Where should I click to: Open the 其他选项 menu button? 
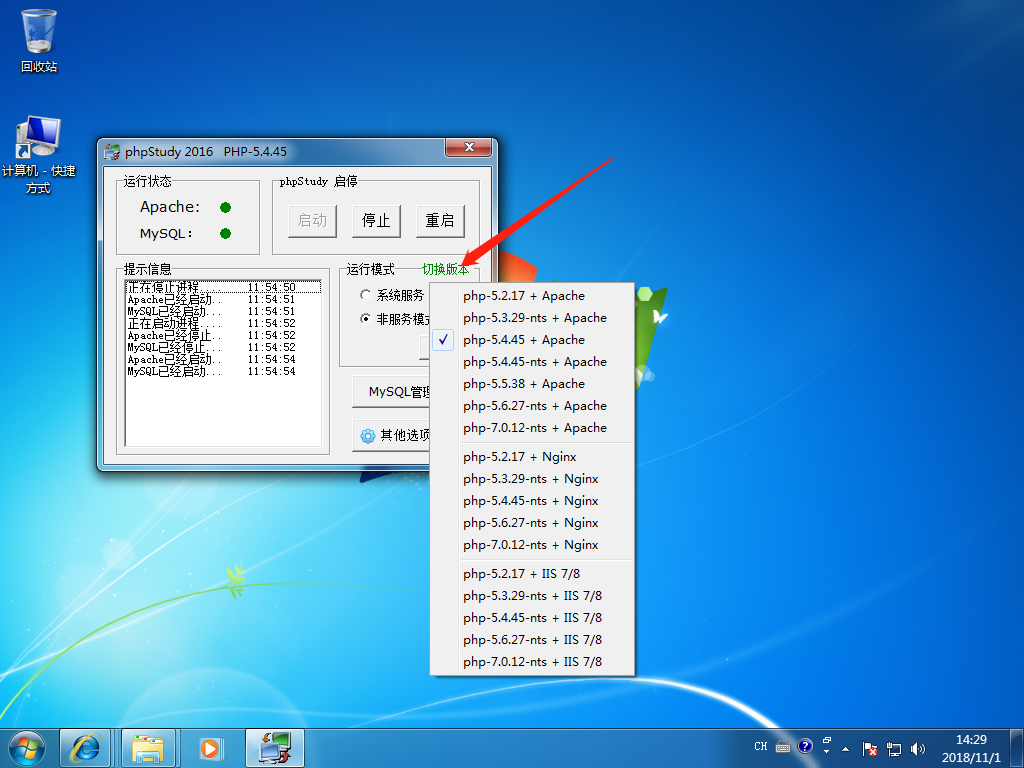coord(391,436)
